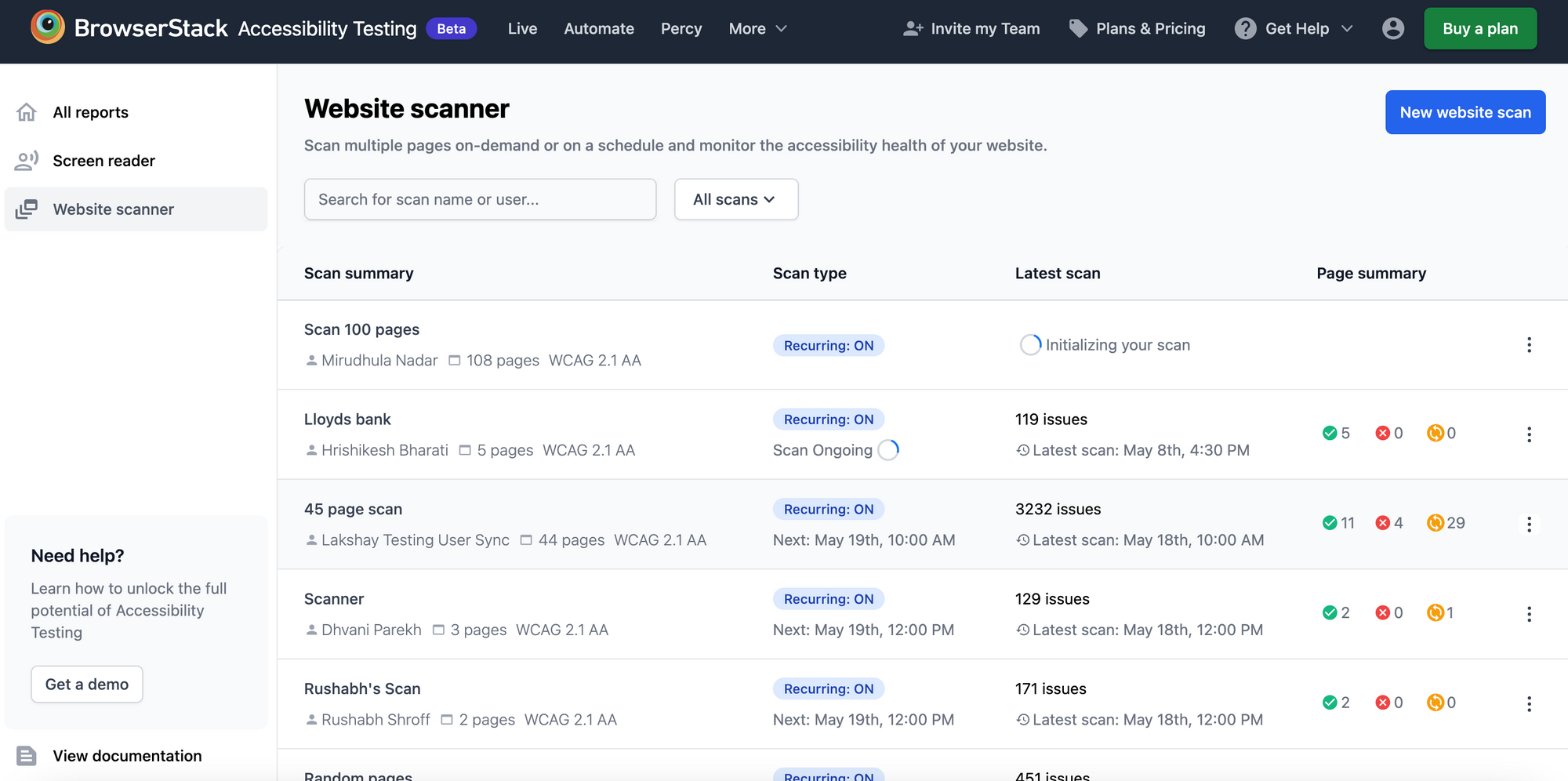Open the All scans filter dropdown

[x=735, y=199]
